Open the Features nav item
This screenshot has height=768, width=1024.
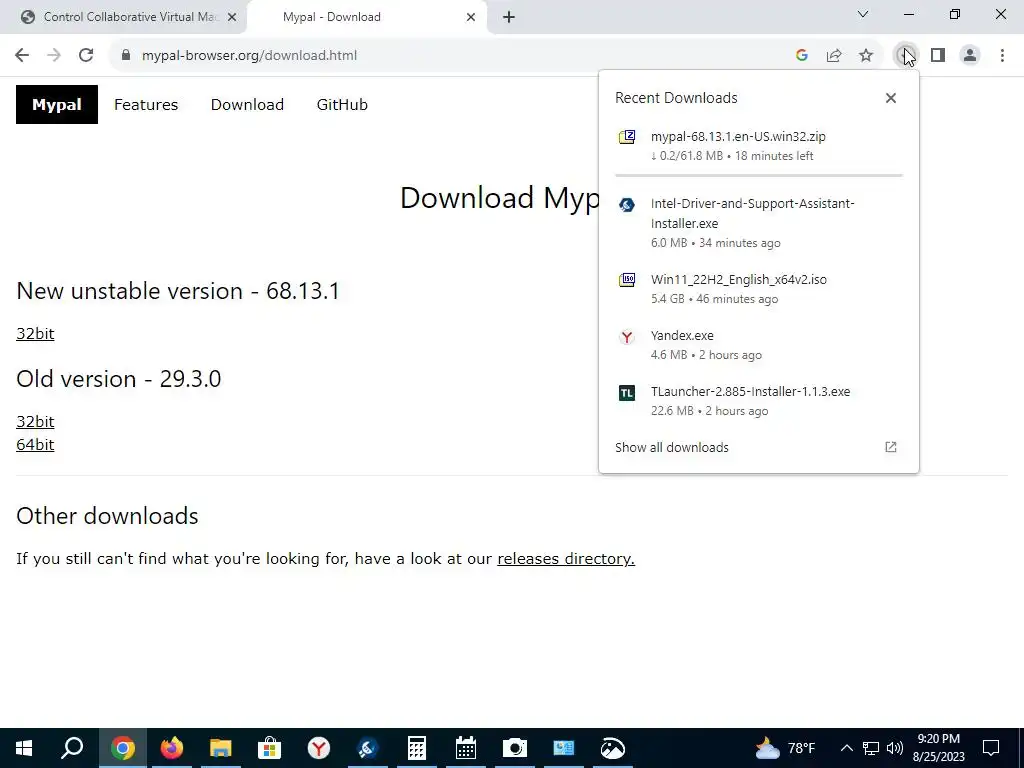click(x=146, y=104)
